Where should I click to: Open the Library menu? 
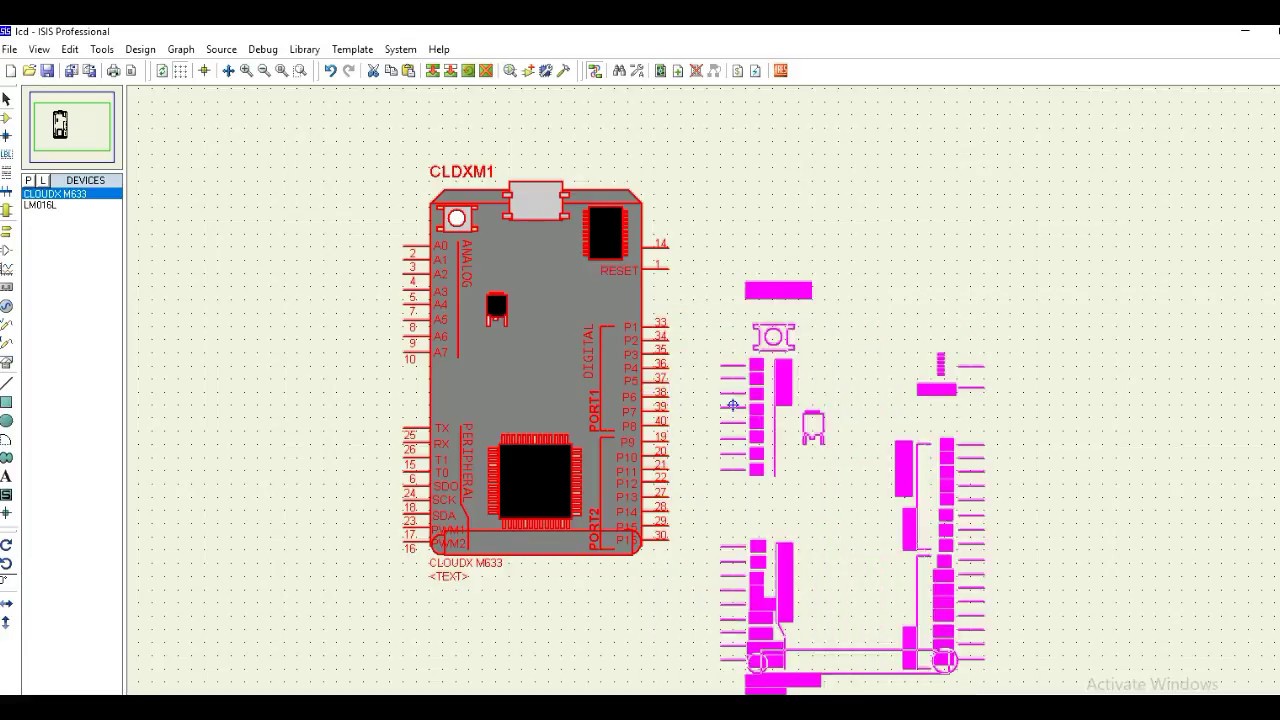304,49
